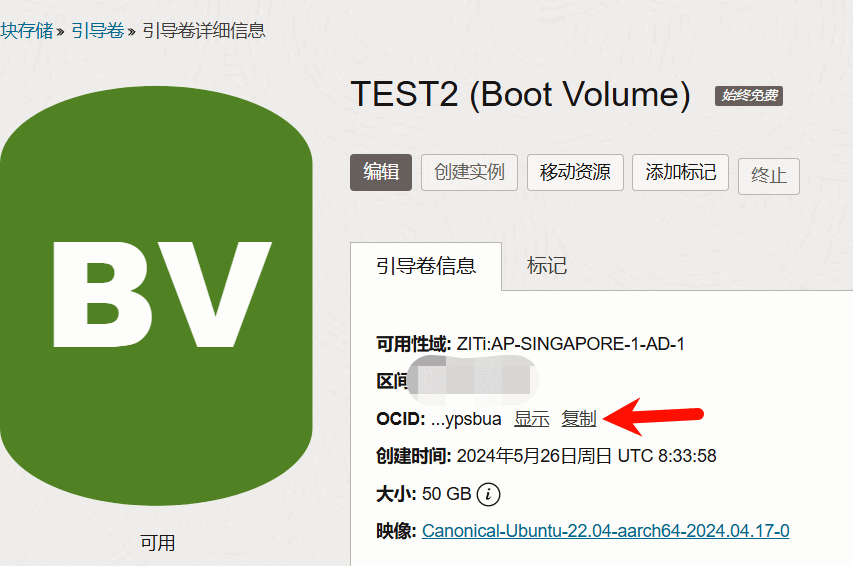Click the 添加标记 button
Viewport: 853px width, 566px height.
pyautogui.click(x=680, y=172)
